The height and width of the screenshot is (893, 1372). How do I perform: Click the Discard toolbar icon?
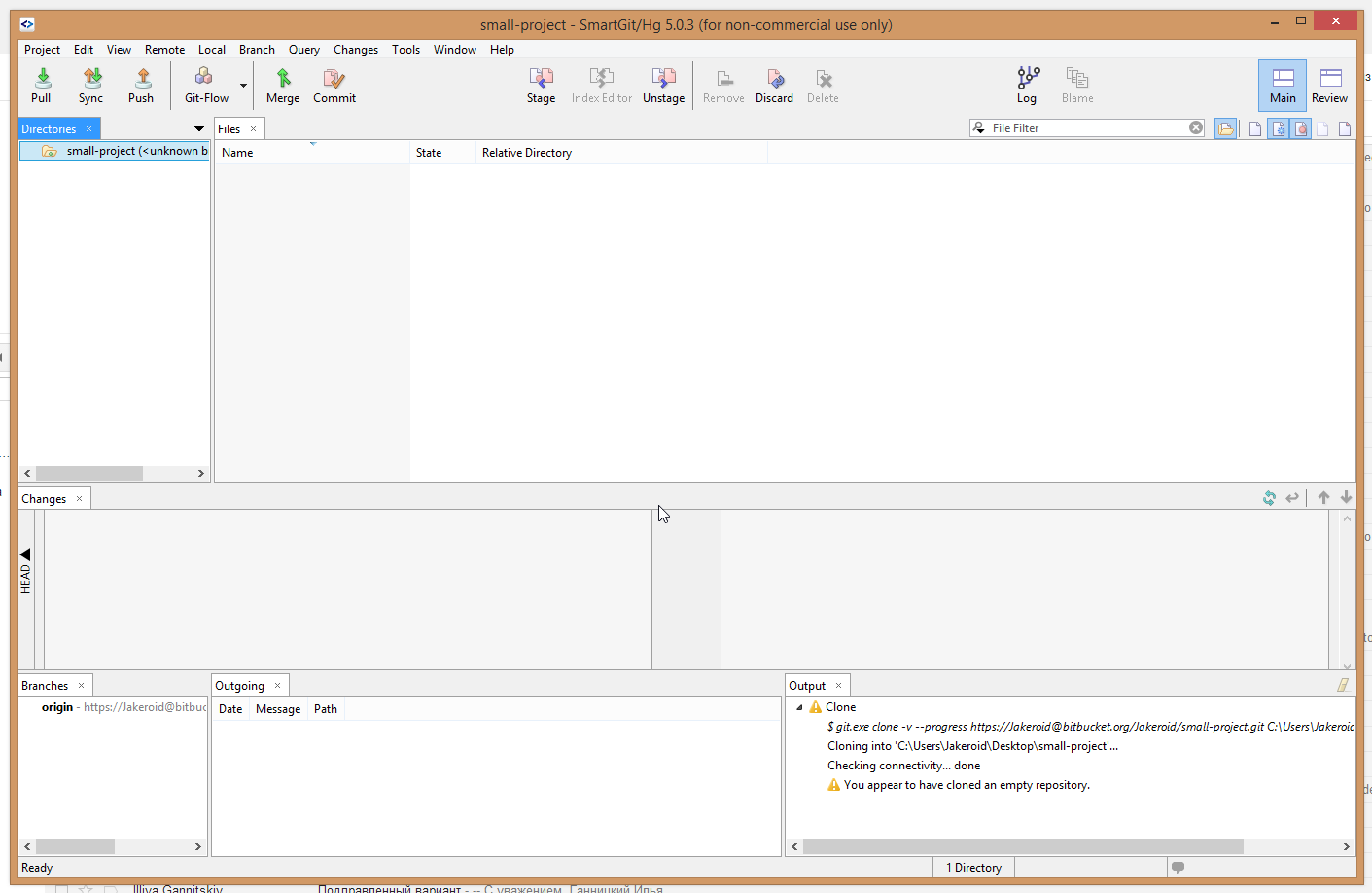tap(775, 85)
